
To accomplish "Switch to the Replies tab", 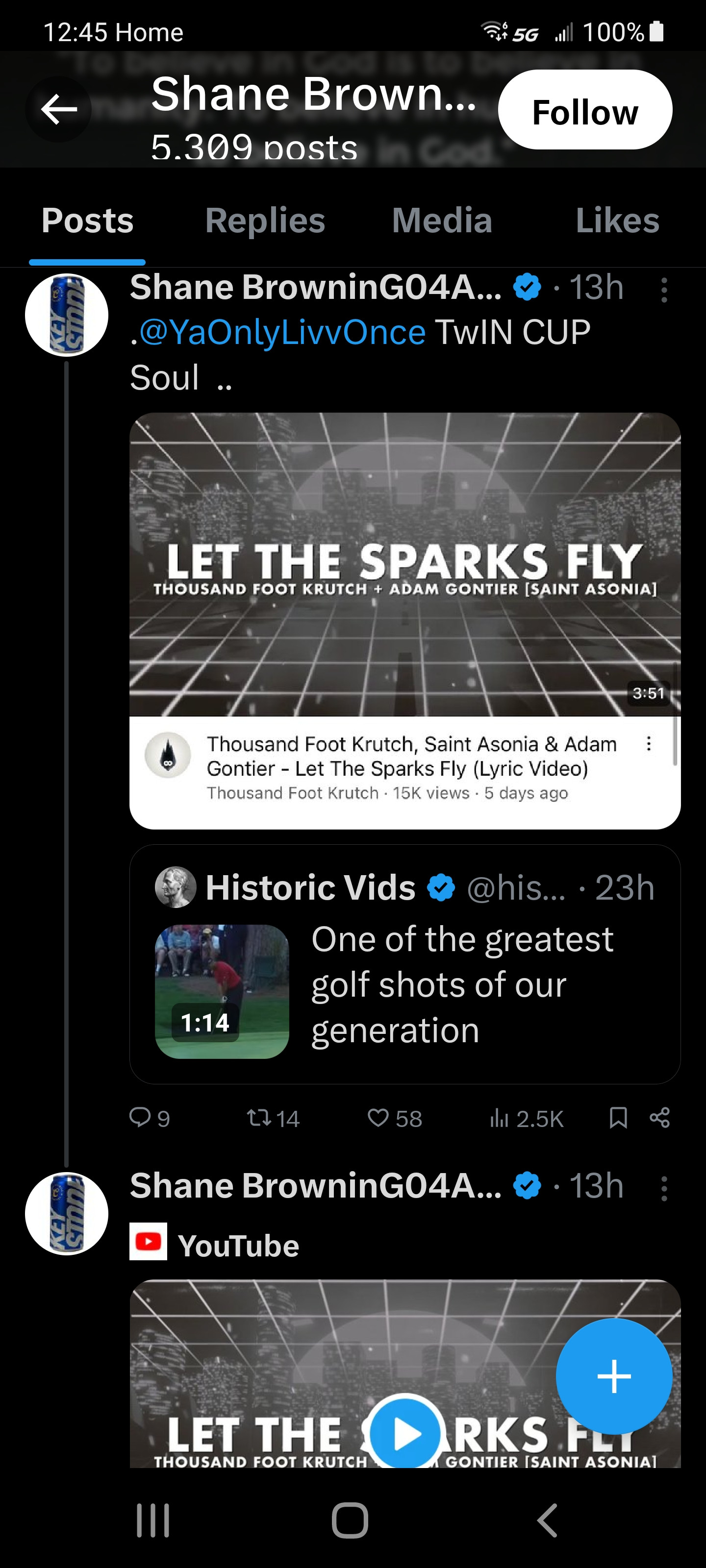I will pyautogui.click(x=265, y=220).
